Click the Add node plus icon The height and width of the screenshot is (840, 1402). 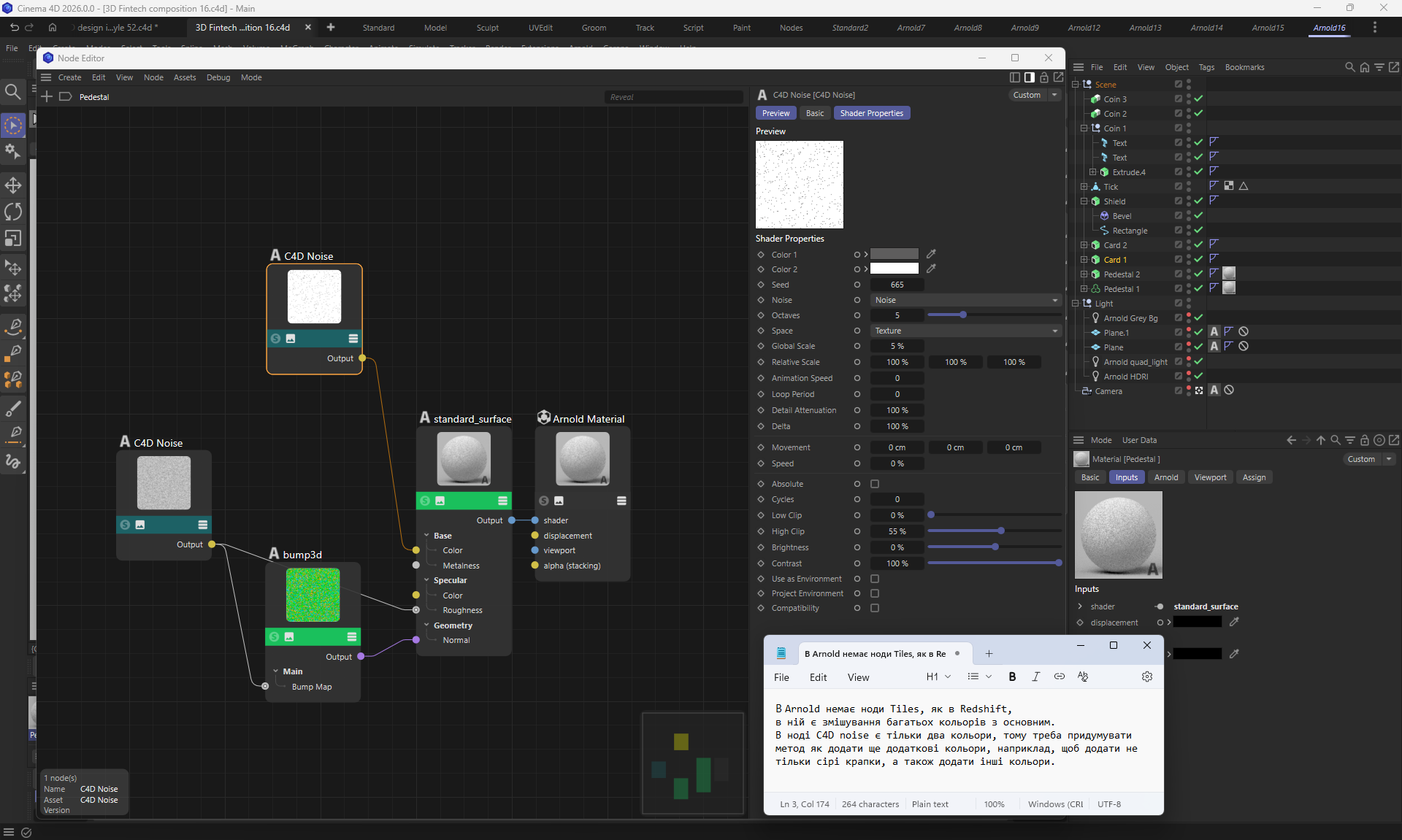(47, 96)
